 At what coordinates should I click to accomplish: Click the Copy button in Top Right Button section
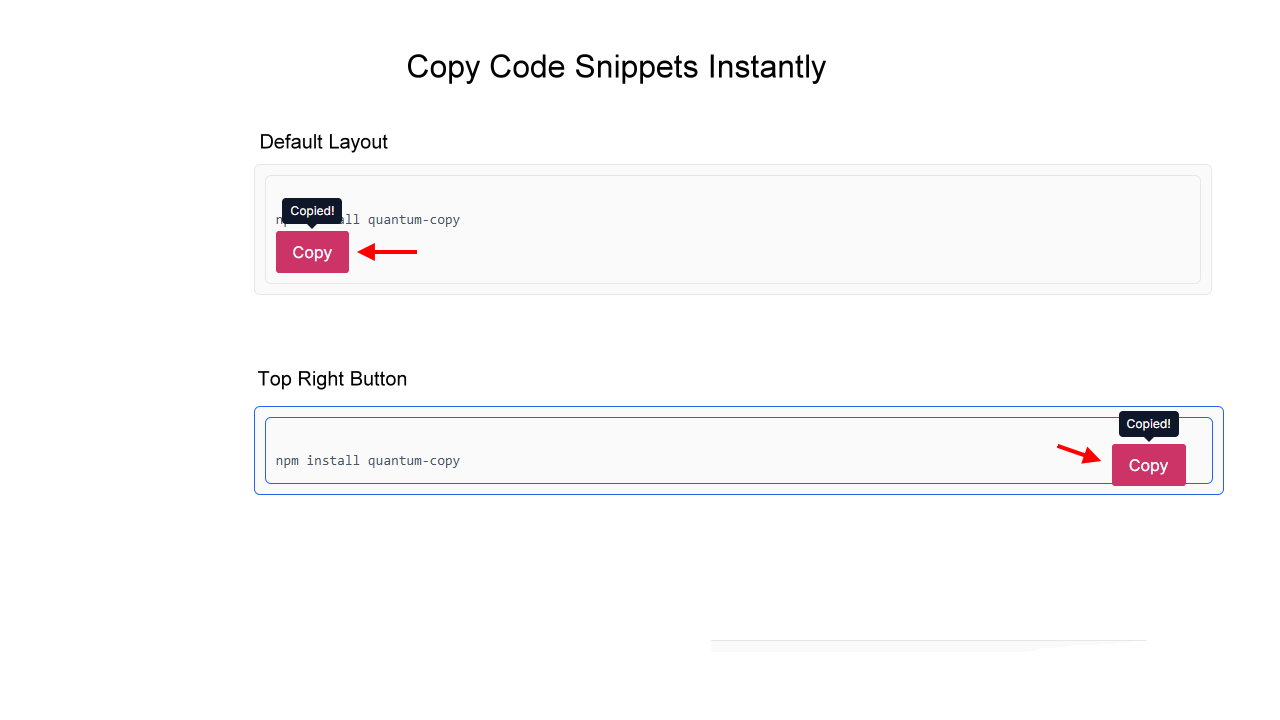1148,465
